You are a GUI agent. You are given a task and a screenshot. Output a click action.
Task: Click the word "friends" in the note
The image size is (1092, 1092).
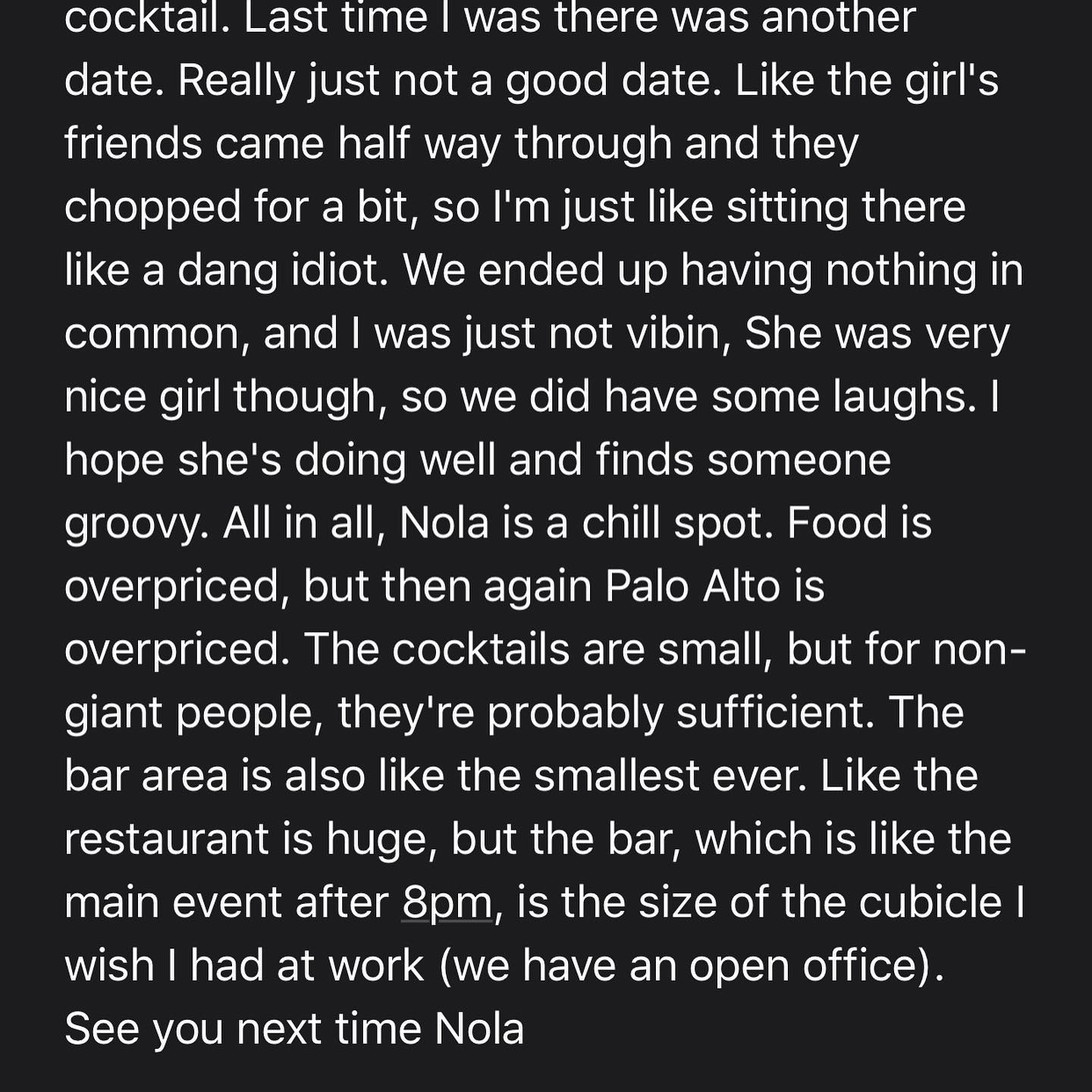tap(133, 144)
